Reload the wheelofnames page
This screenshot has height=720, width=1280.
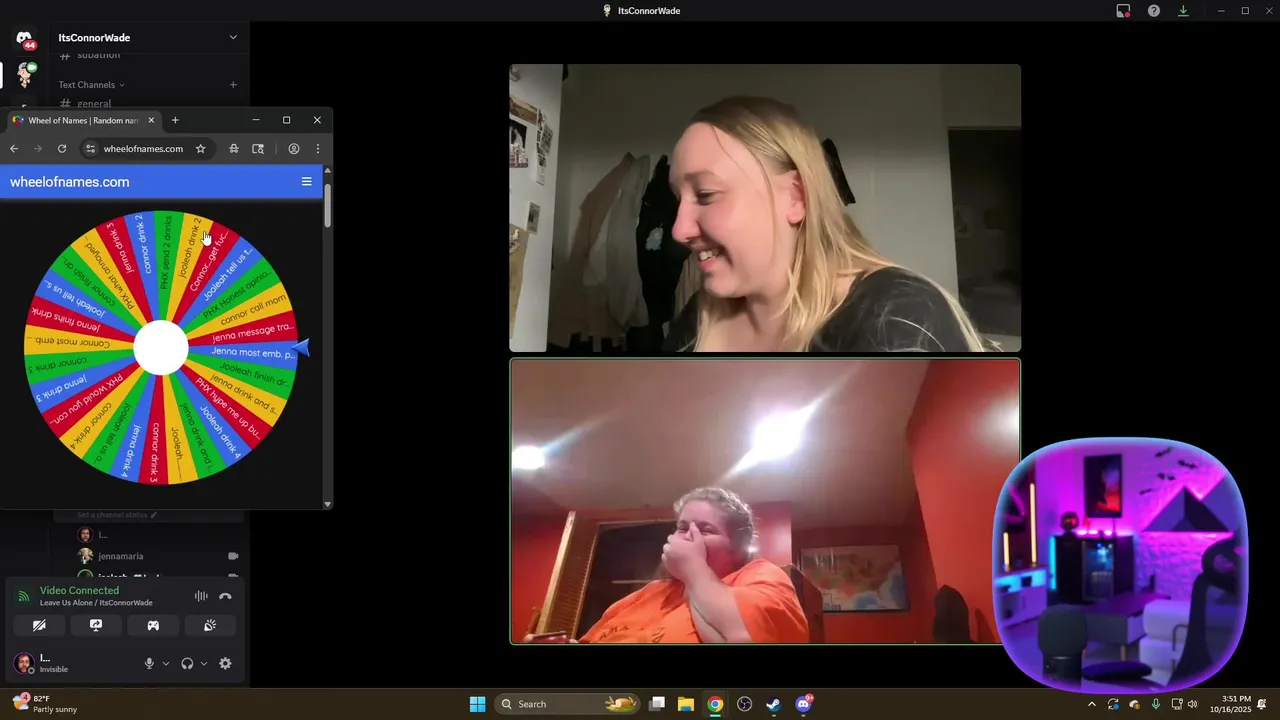[x=62, y=149]
